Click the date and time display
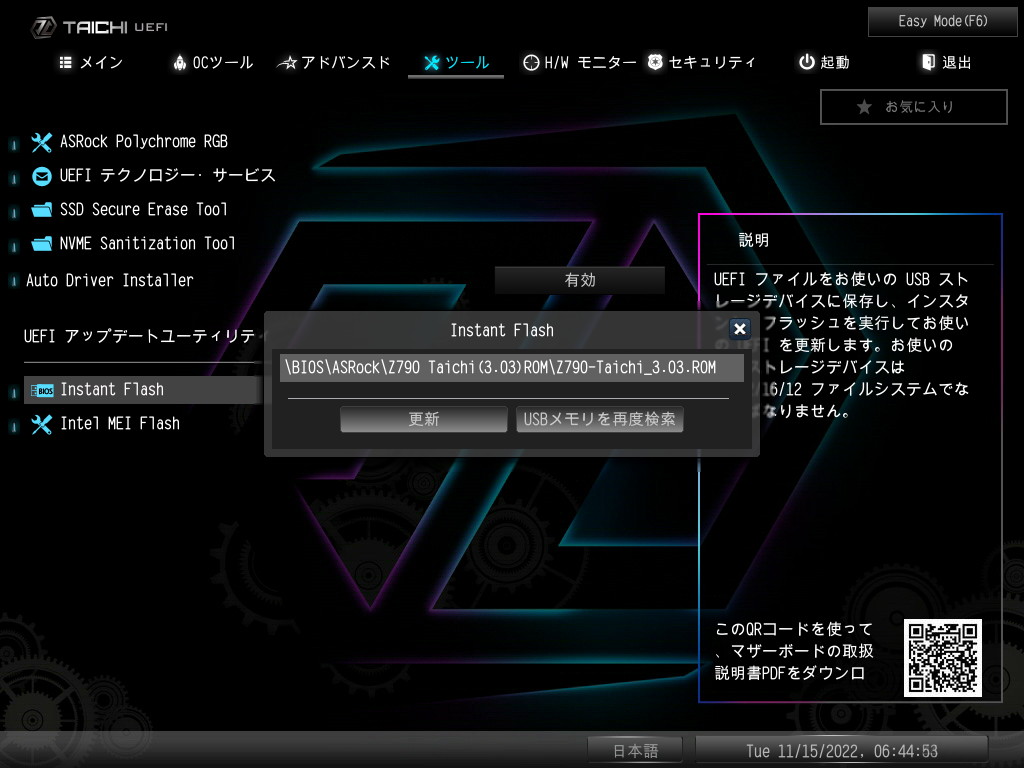Screen dimensions: 1024x768 coord(841,751)
